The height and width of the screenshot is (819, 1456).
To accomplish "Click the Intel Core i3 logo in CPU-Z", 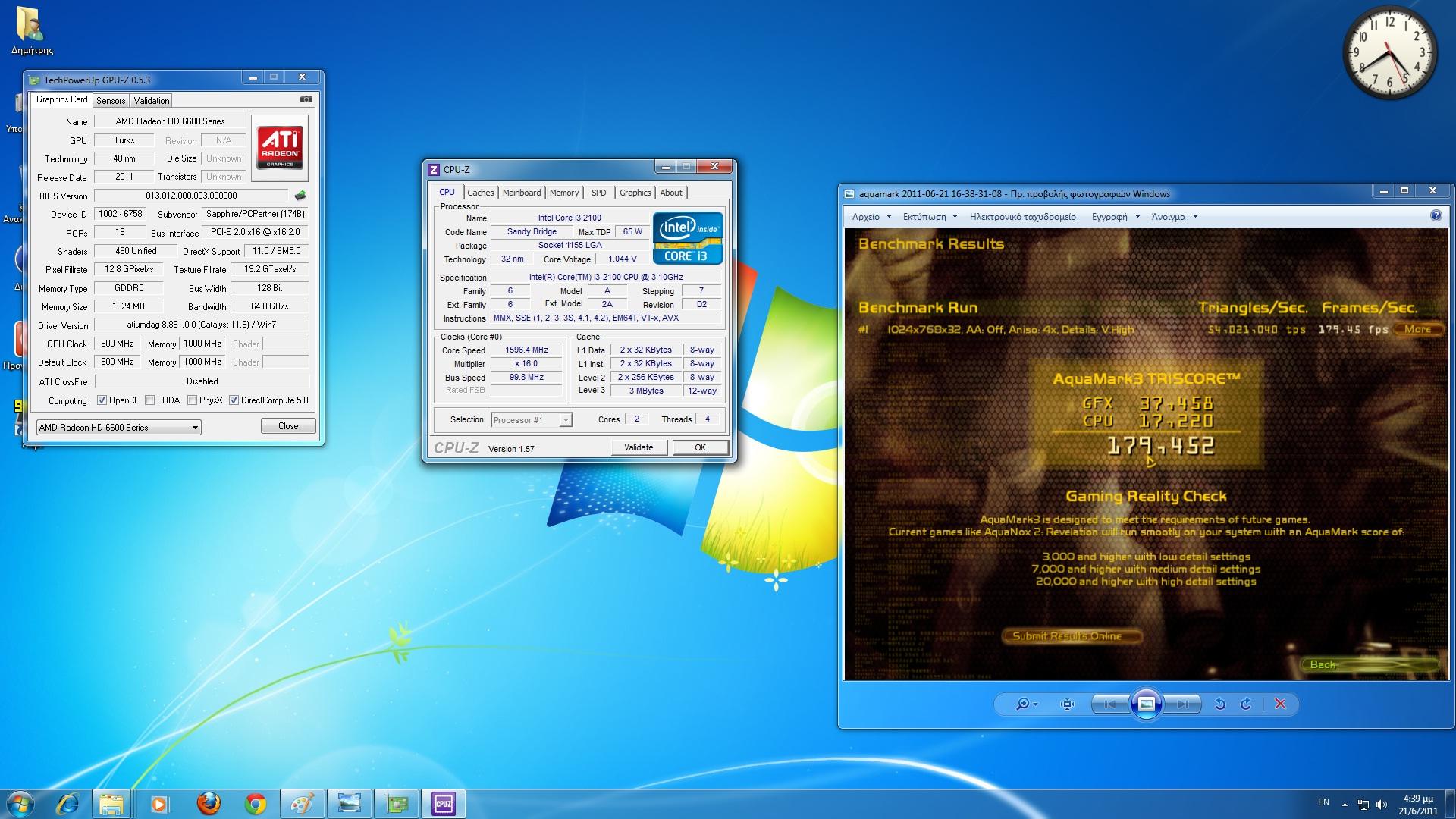I will tap(688, 238).
